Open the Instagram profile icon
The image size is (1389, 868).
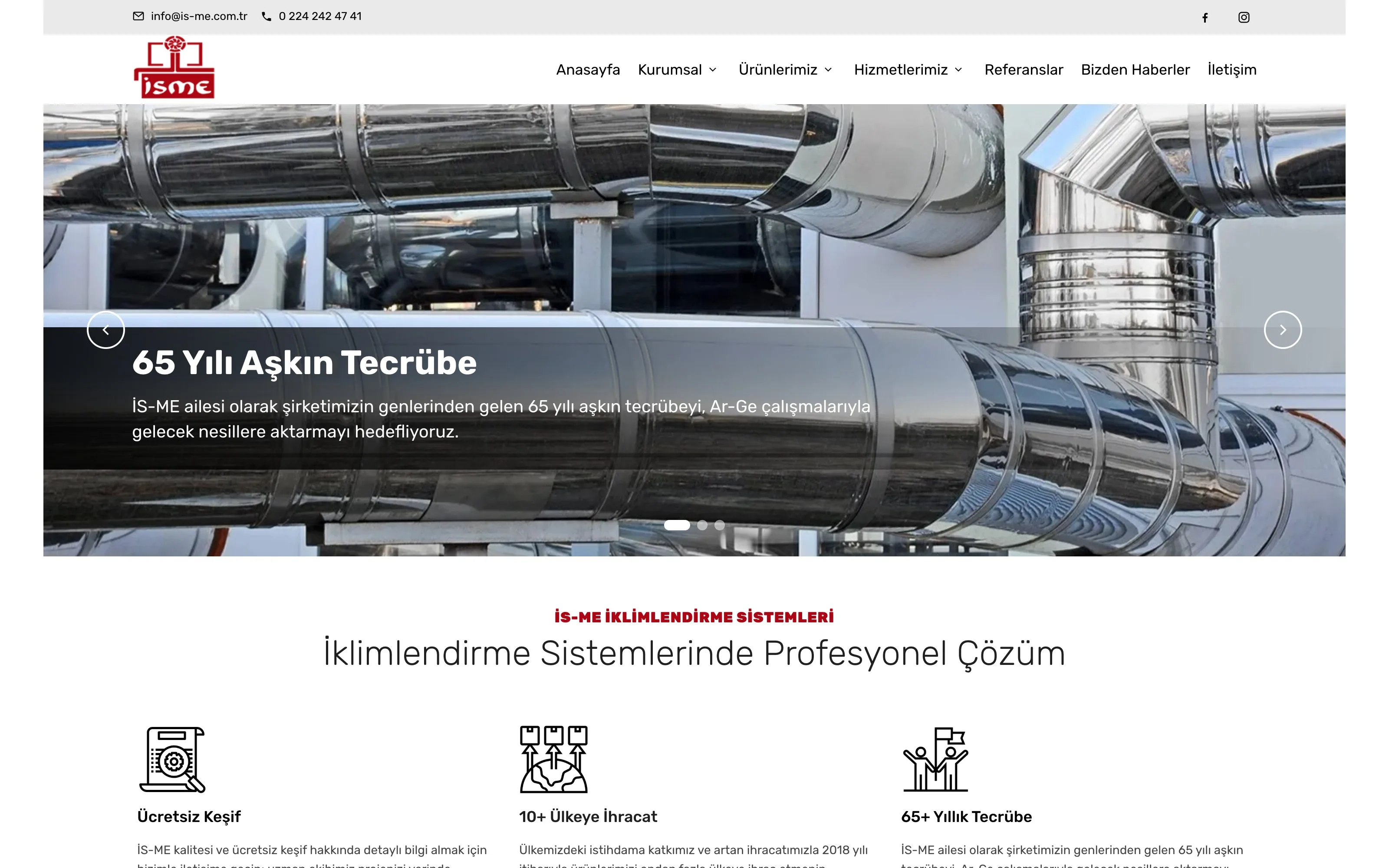(1244, 17)
